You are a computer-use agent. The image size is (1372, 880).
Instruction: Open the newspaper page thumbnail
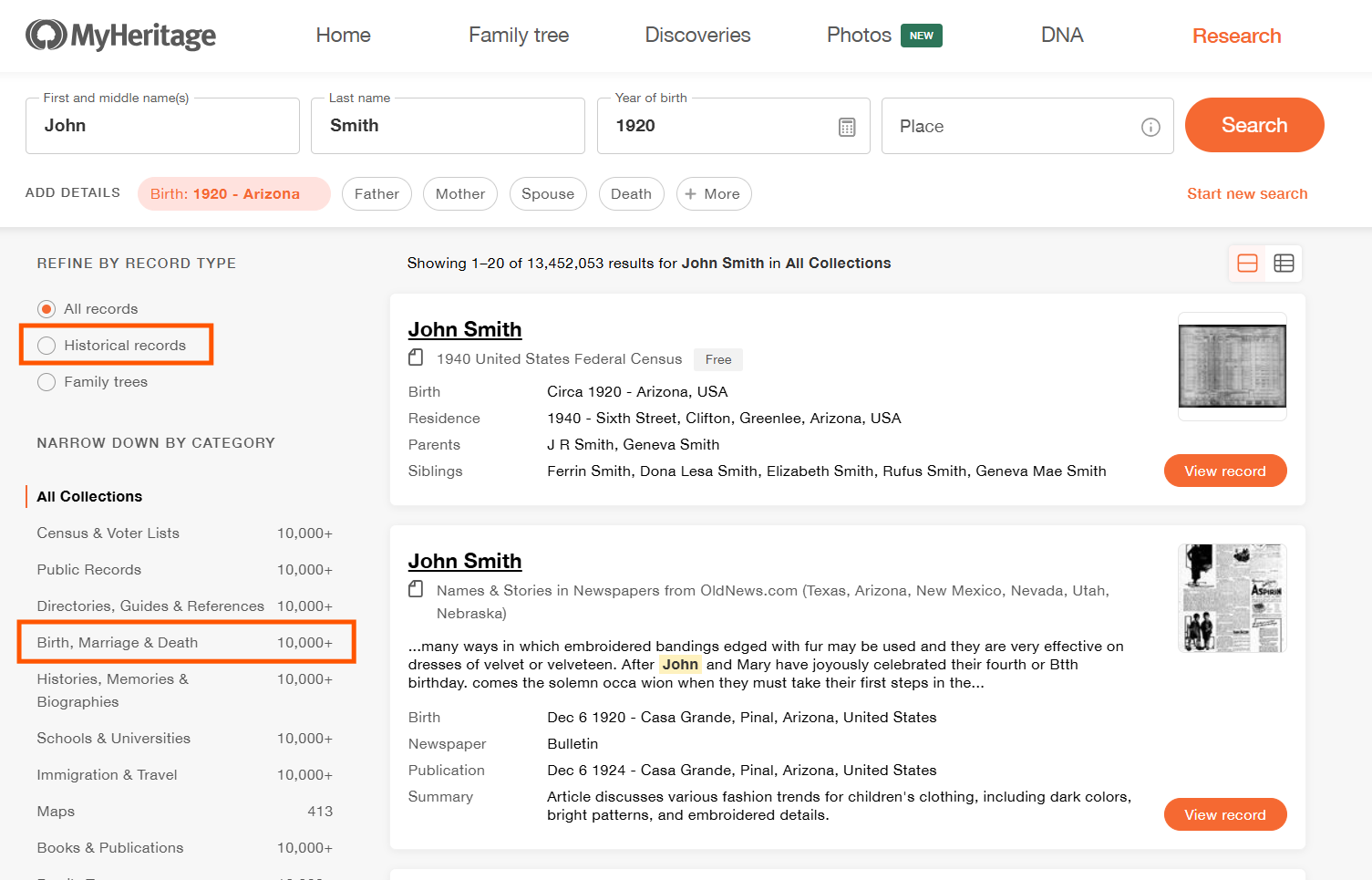tap(1233, 598)
